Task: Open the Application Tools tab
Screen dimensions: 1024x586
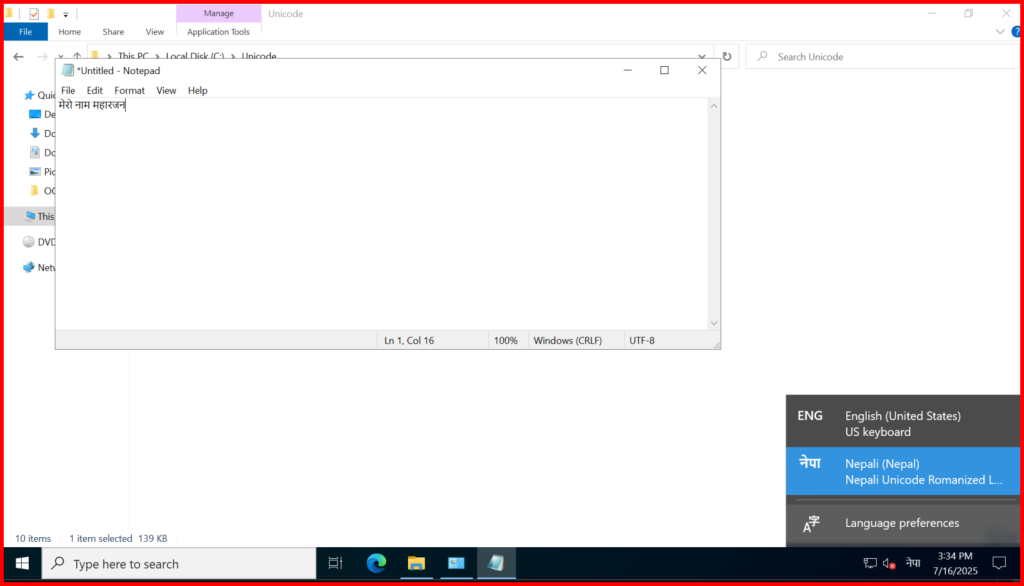Action: click(218, 31)
